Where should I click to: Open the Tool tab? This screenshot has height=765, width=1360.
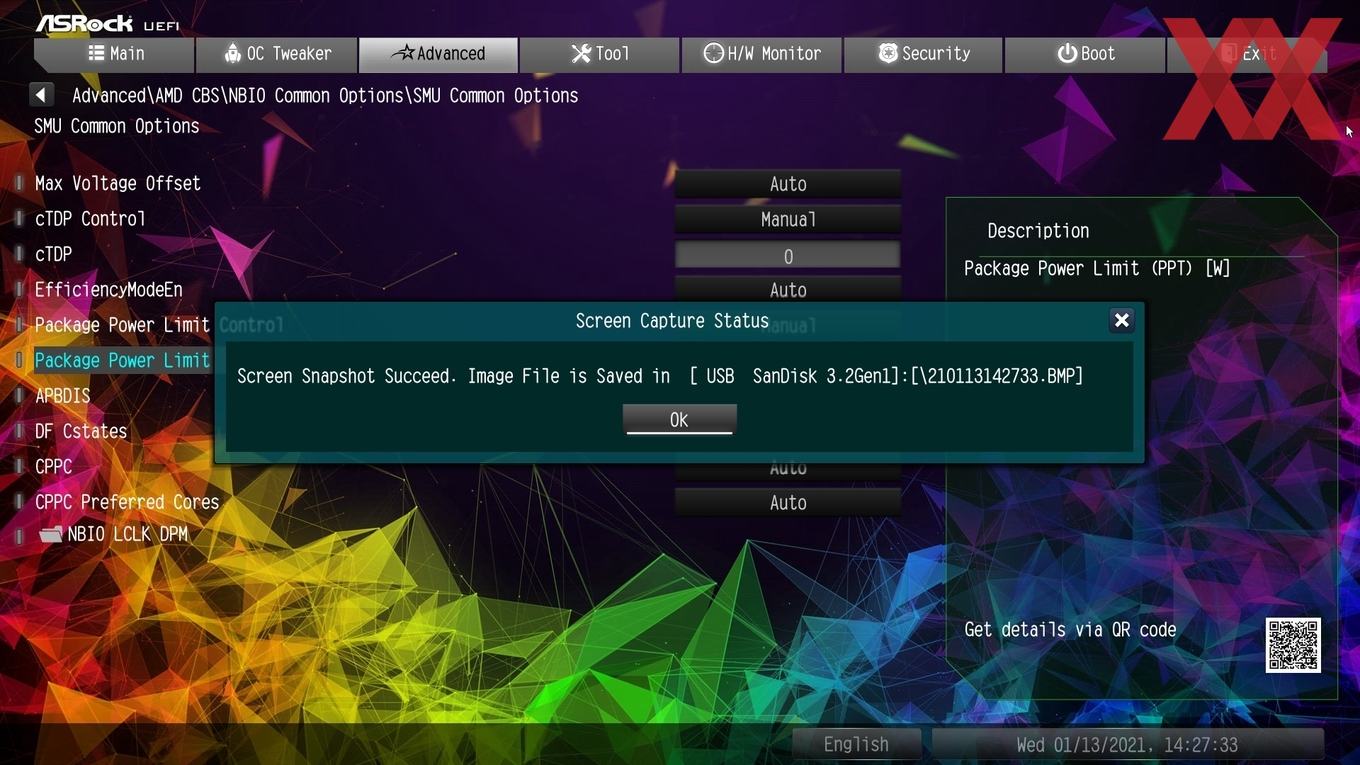600,54
